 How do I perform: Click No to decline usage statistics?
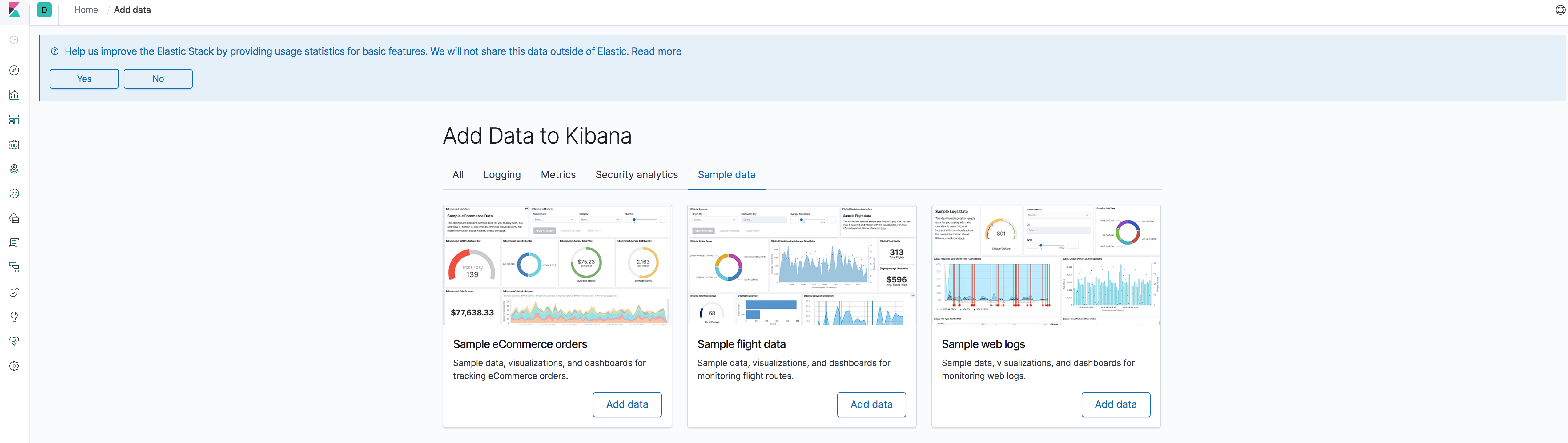158,79
